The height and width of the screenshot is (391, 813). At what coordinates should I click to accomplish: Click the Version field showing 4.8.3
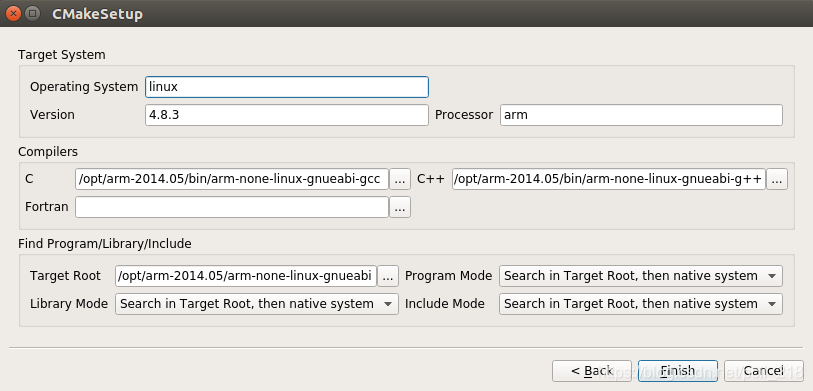click(287, 115)
